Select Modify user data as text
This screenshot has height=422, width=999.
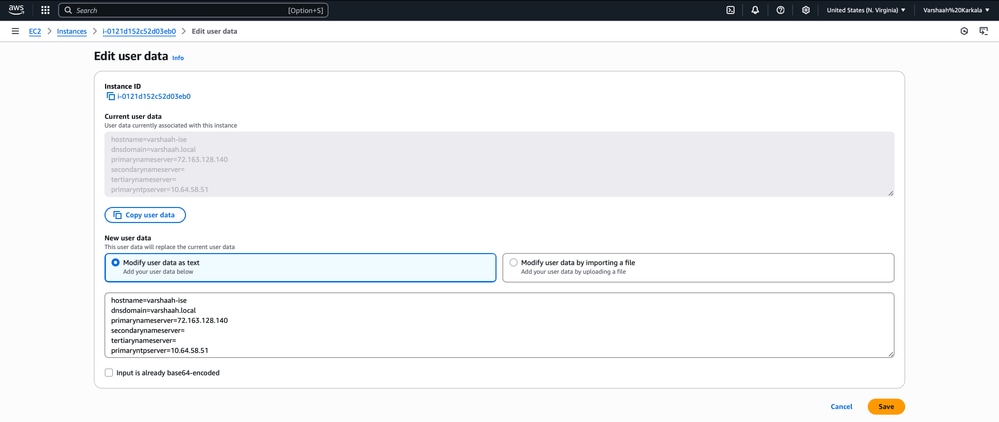click(x=300, y=267)
